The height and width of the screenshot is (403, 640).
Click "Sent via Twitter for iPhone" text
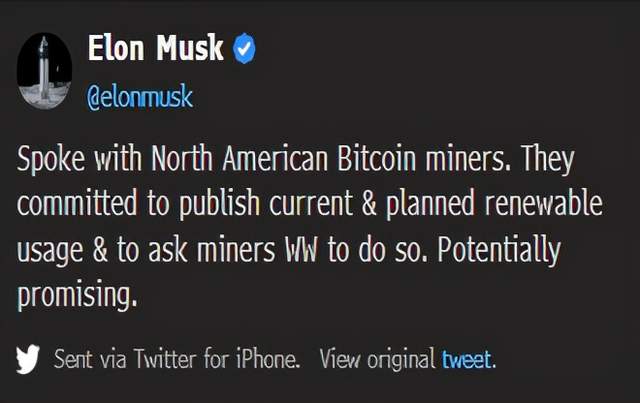[x=176, y=360]
